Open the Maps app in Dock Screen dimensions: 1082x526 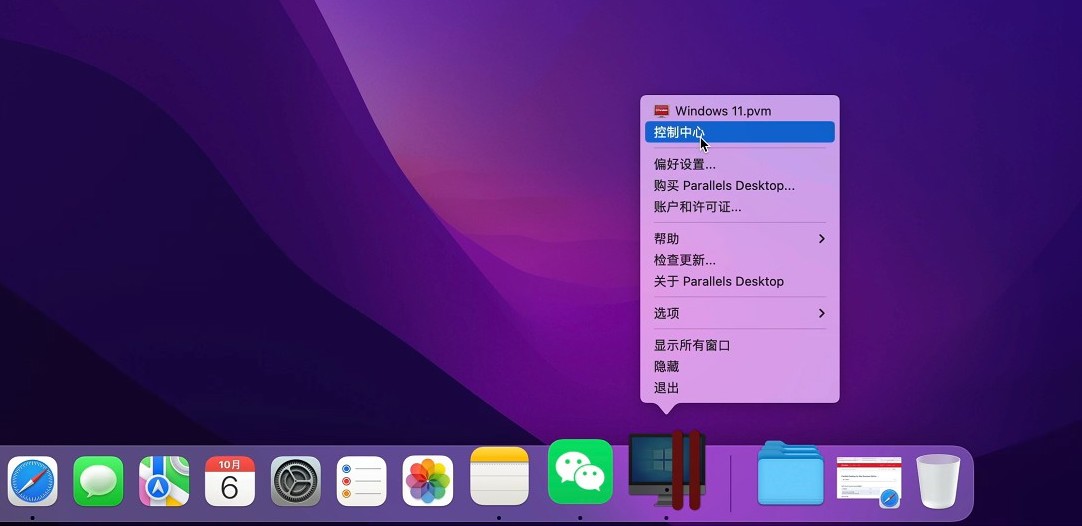164,482
